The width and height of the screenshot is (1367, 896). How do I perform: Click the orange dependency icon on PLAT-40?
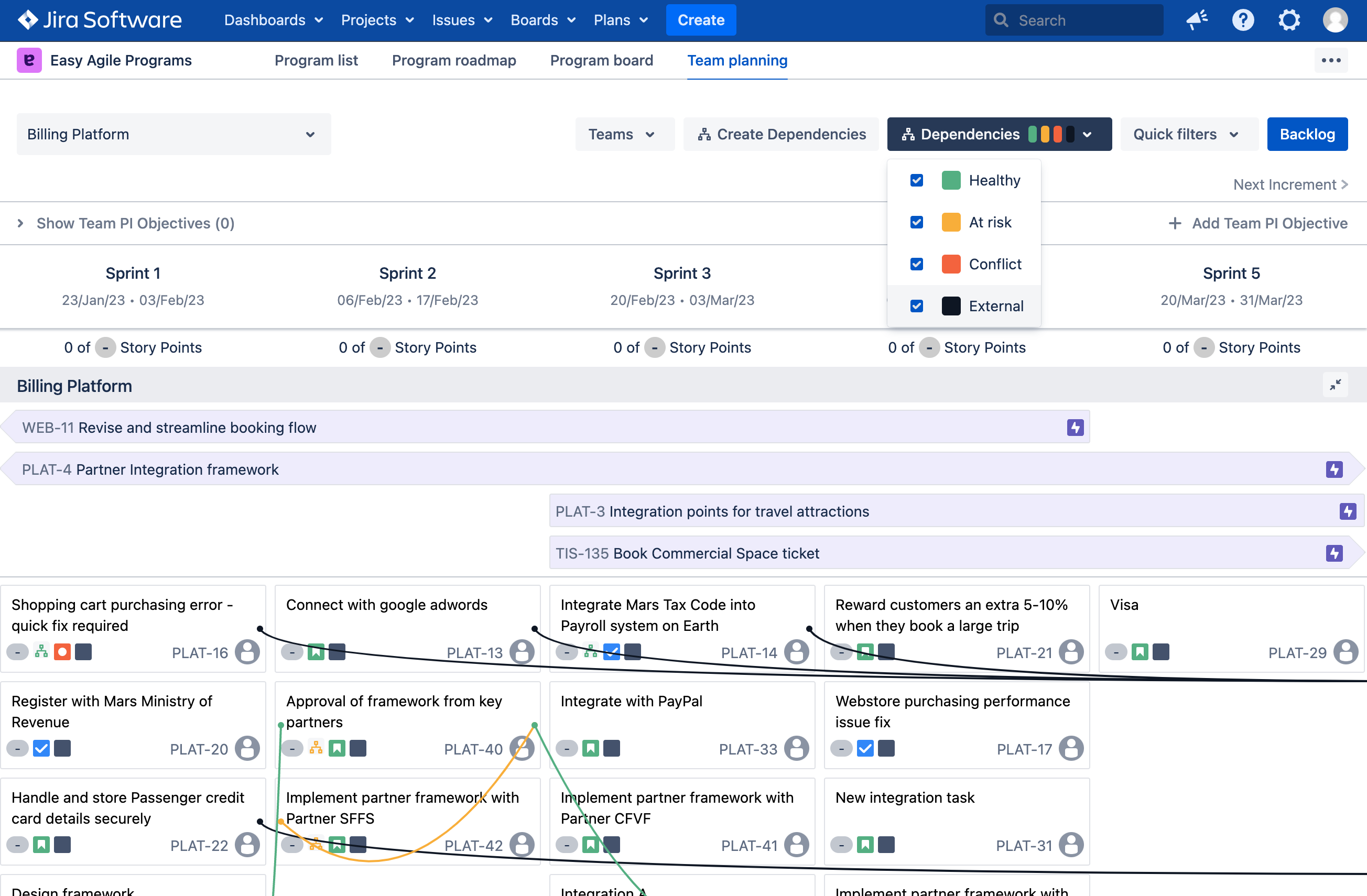click(316, 748)
